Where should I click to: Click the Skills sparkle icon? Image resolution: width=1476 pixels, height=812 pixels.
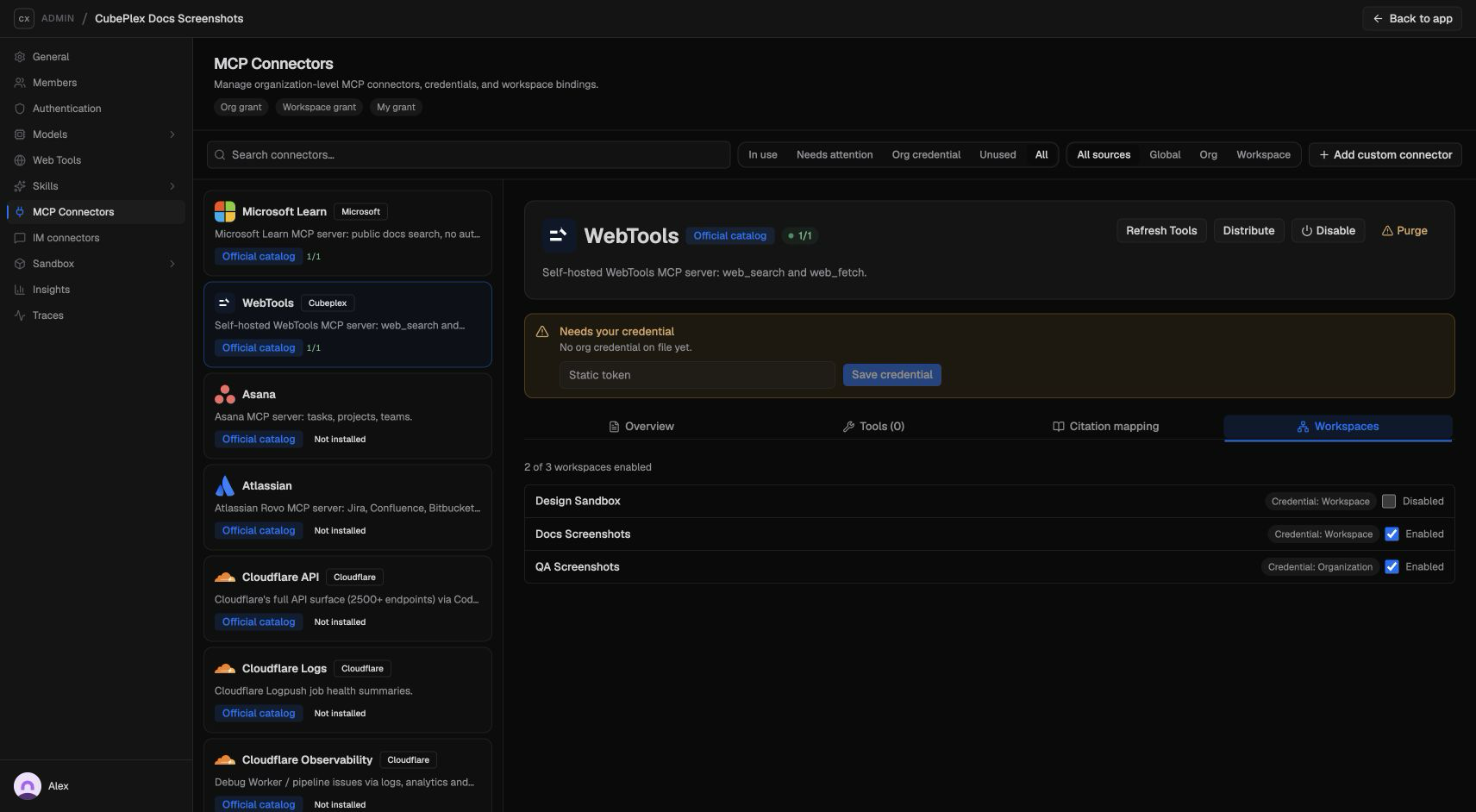point(20,186)
